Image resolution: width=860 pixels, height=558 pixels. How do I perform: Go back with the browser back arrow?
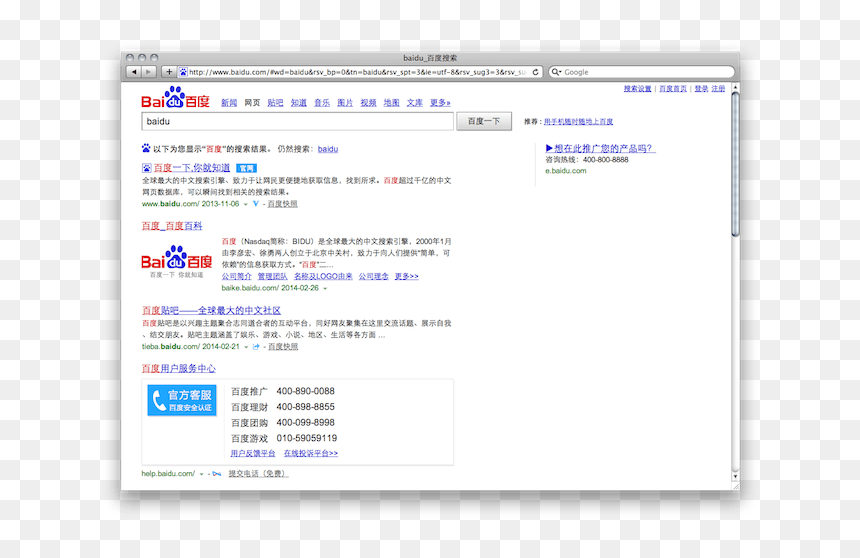point(134,72)
